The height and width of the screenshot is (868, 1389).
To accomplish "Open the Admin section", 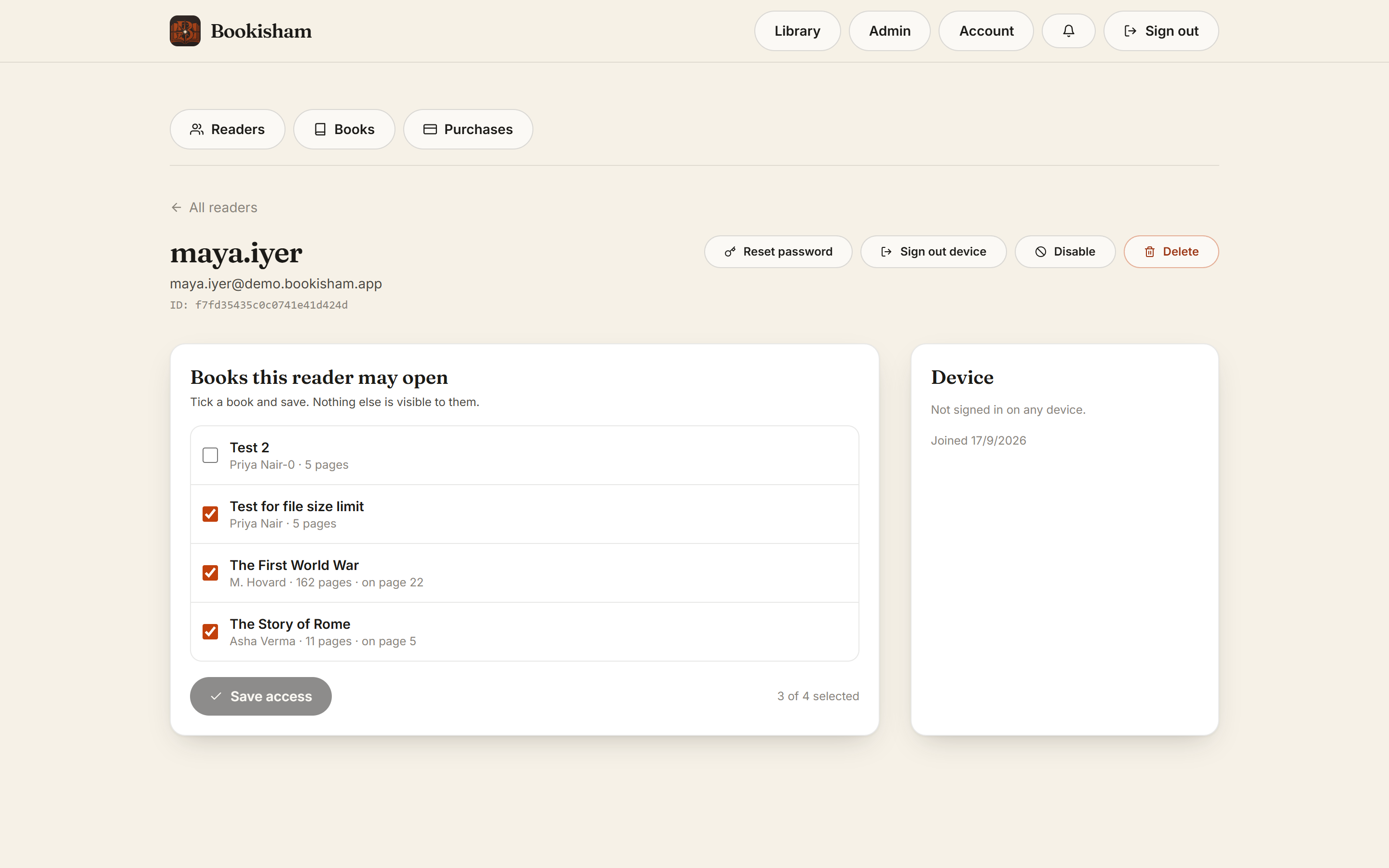I will click(x=890, y=31).
